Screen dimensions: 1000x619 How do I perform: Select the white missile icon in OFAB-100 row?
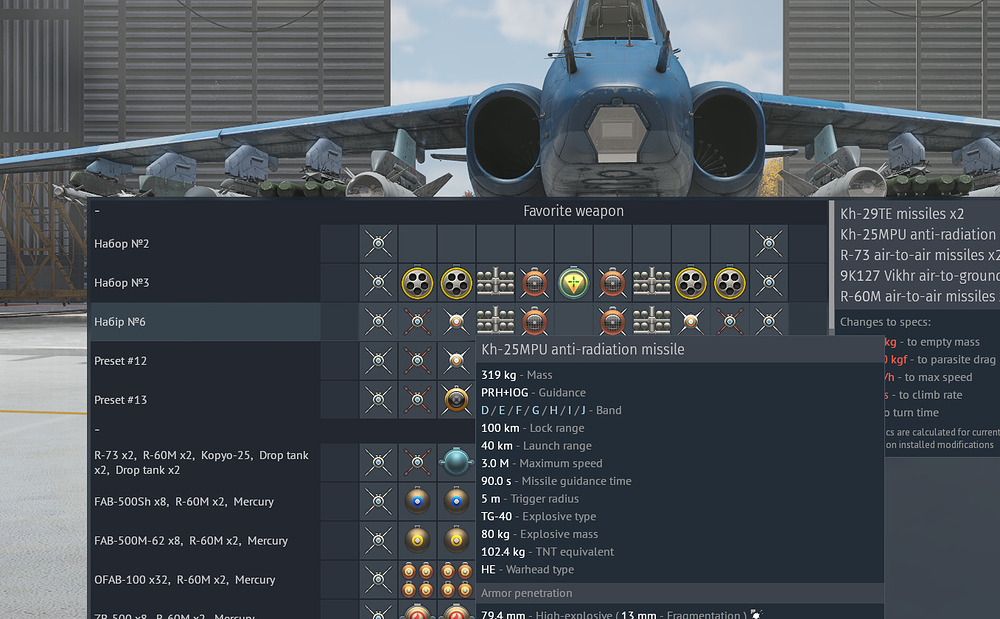(378, 579)
